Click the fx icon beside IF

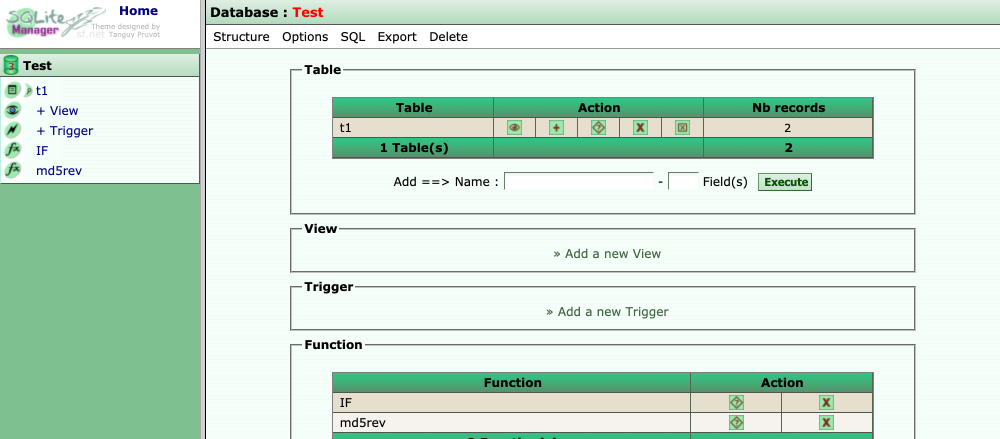click(12, 150)
